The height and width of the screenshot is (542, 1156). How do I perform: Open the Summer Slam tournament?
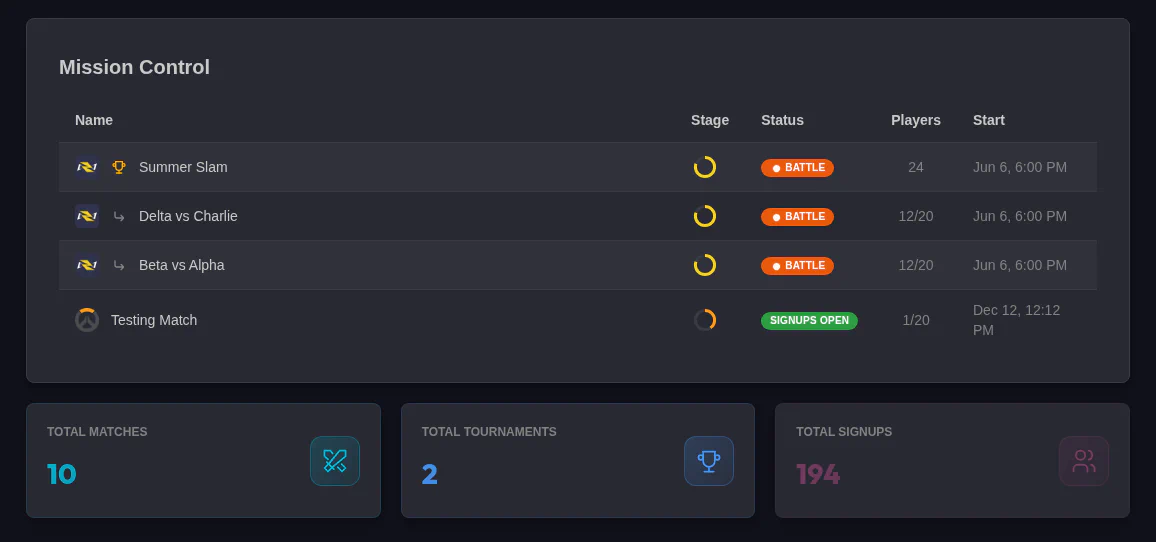[x=183, y=167]
